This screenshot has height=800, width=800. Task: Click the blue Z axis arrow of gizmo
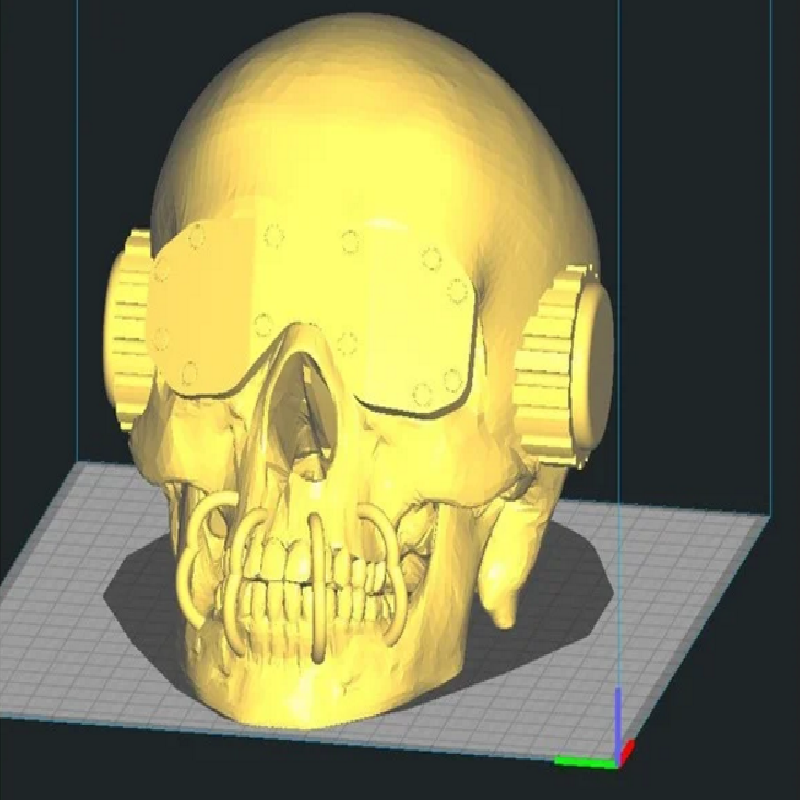pyautogui.click(x=618, y=723)
